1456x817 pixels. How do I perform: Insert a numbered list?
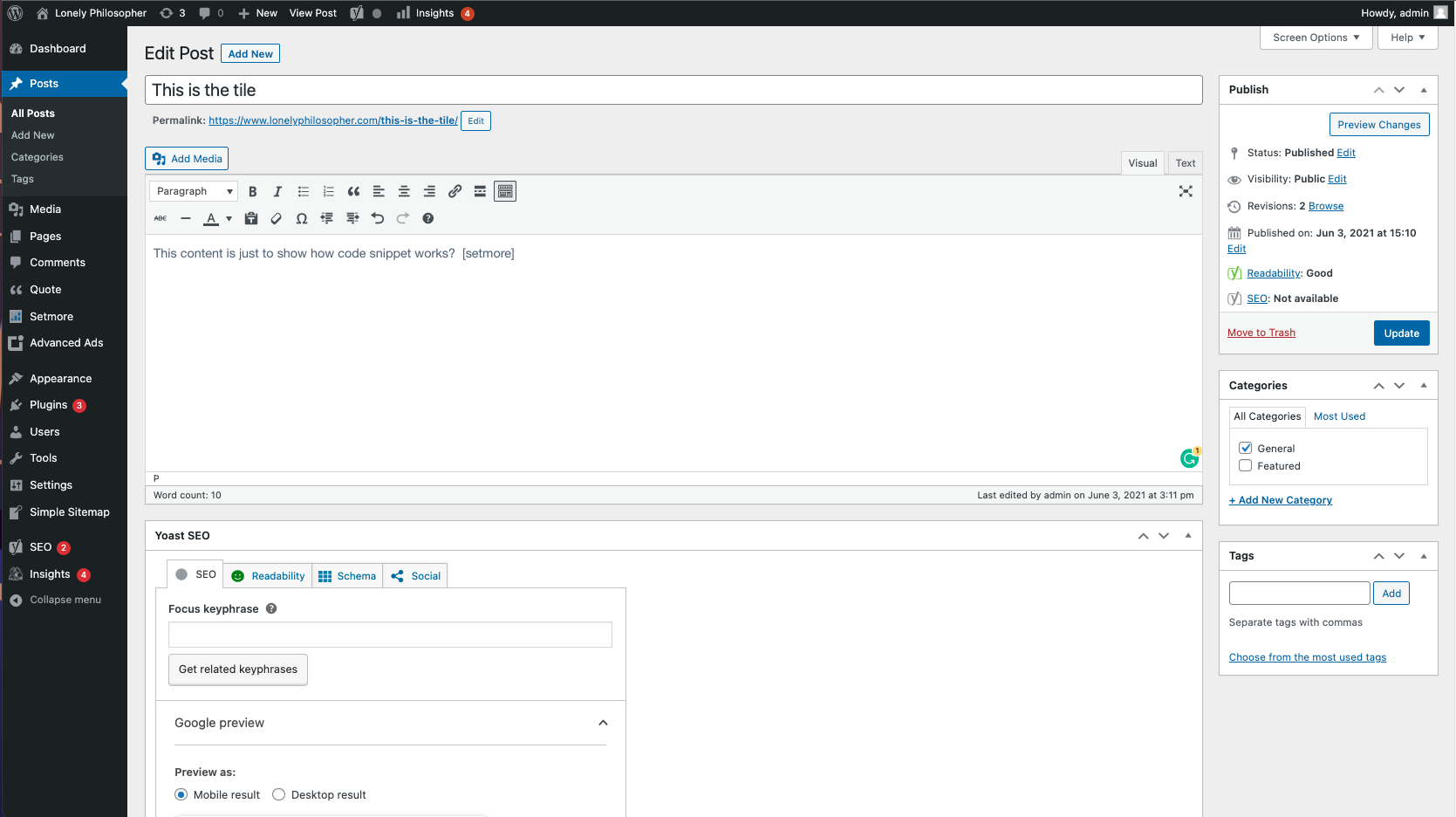328,192
